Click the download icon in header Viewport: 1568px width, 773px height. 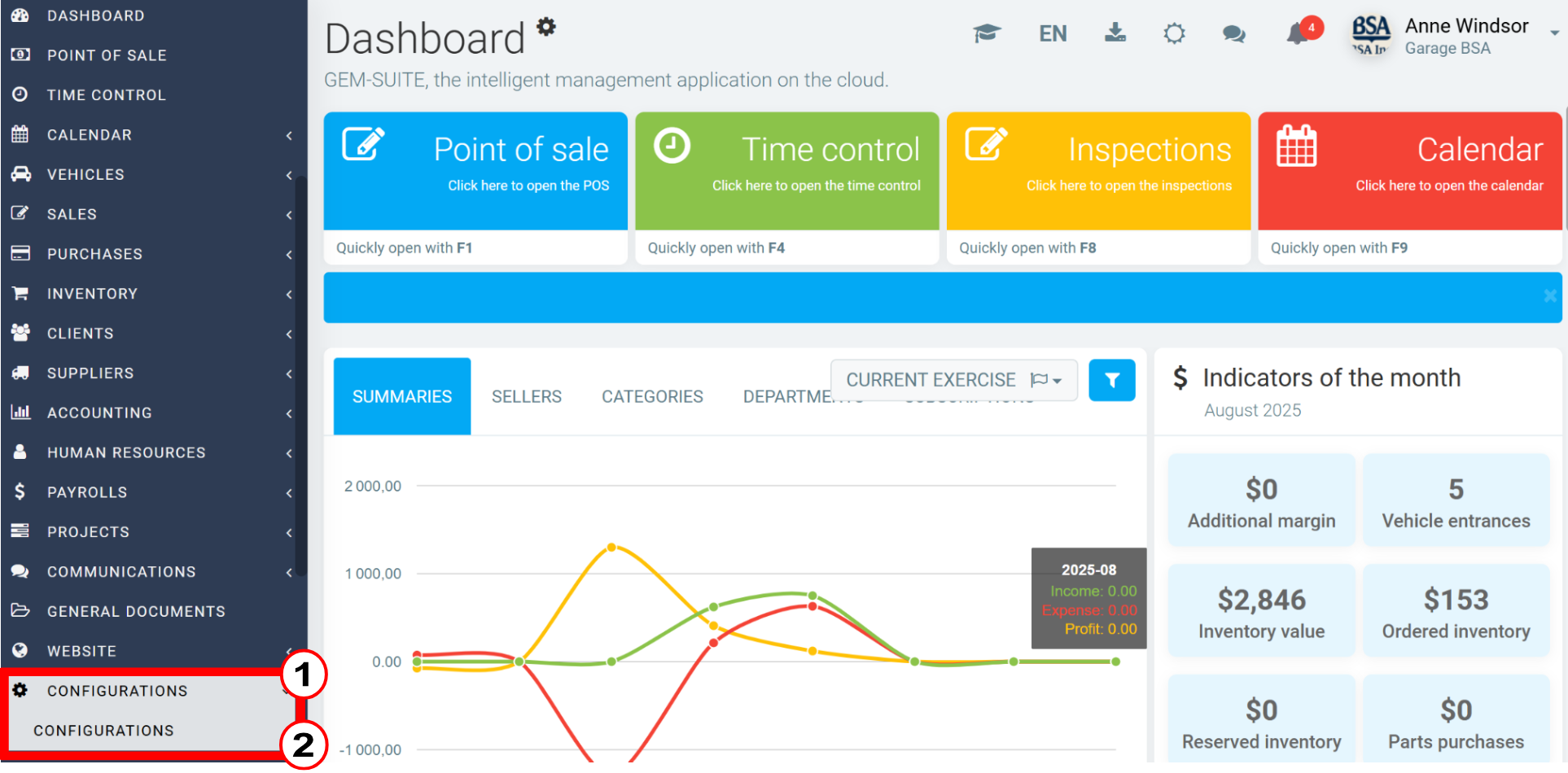pyautogui.click(x=1115, y=33)
